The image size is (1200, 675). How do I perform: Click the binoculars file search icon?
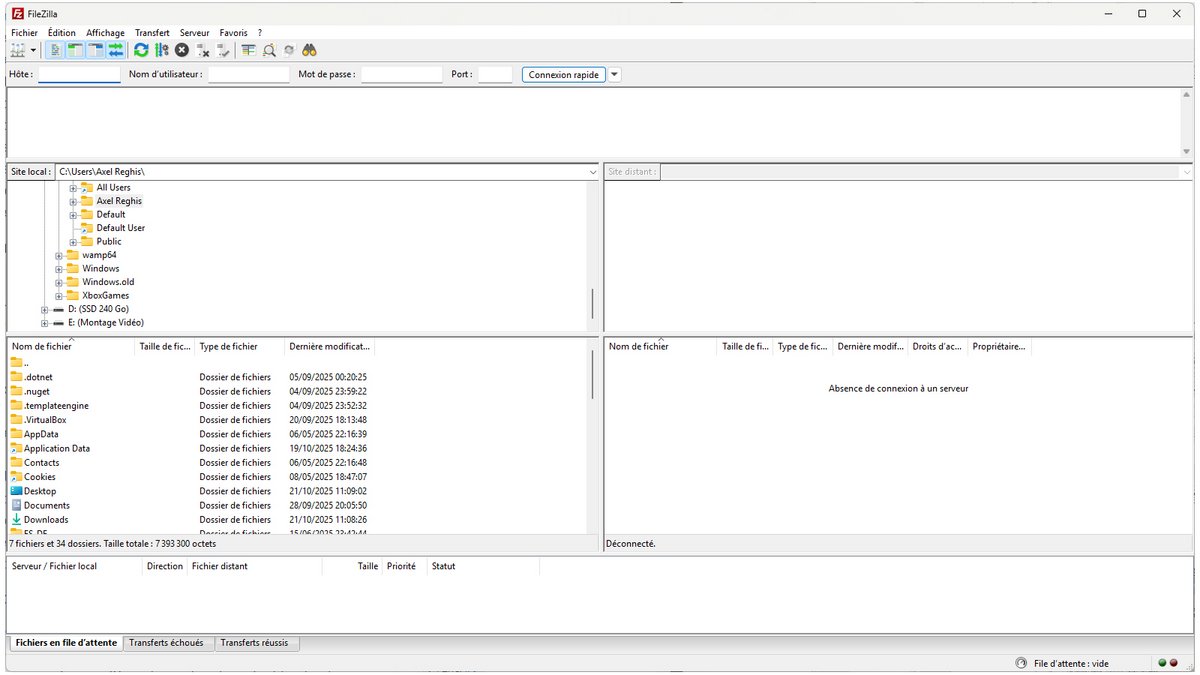click(310, 50)
